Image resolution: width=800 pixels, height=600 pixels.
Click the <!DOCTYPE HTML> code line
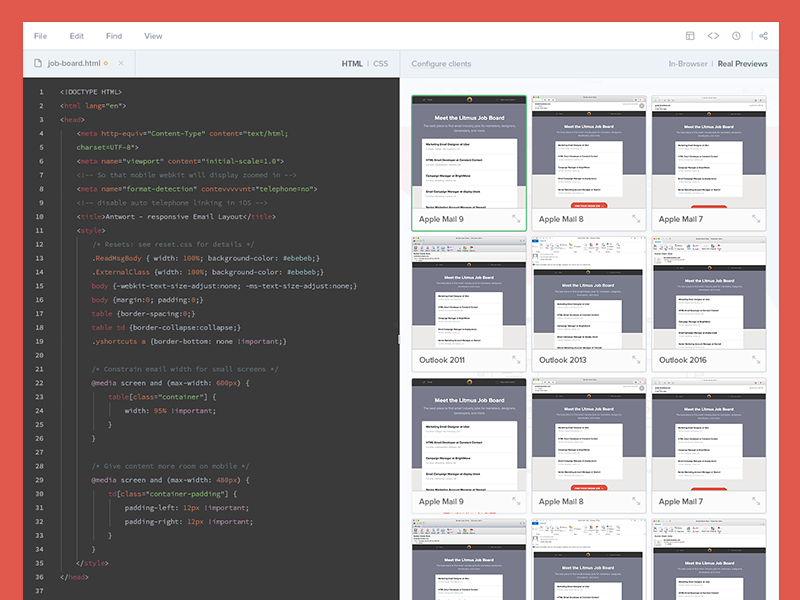coord(91,92)
